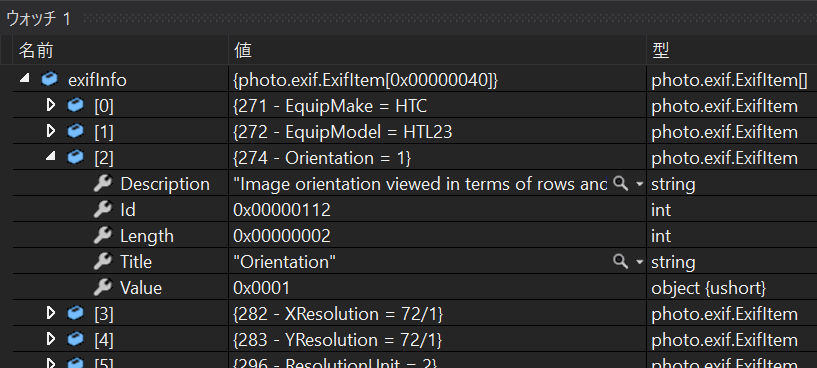Open Description visualizer dropdown arrow

[x=640, y=185]
